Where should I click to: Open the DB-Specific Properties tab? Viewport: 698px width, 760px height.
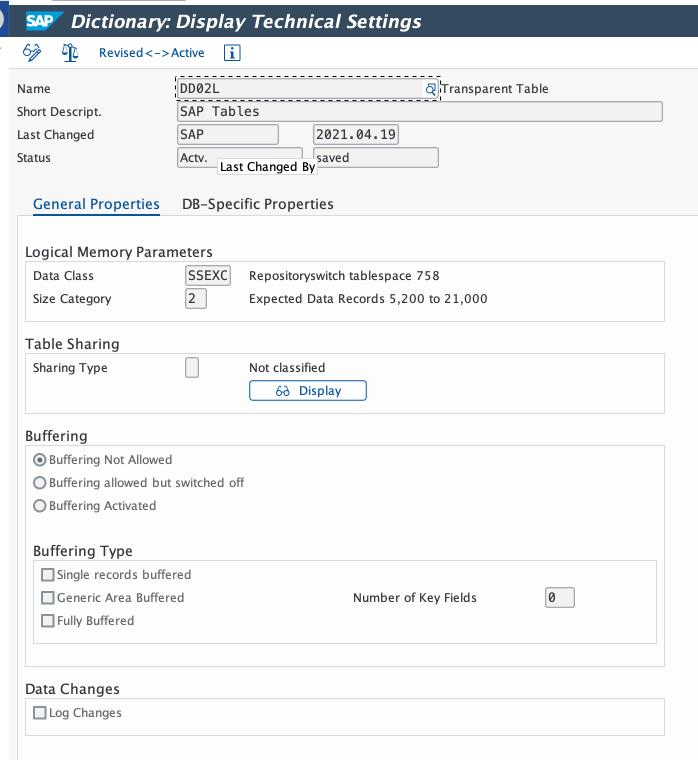(x=257, y=204)
